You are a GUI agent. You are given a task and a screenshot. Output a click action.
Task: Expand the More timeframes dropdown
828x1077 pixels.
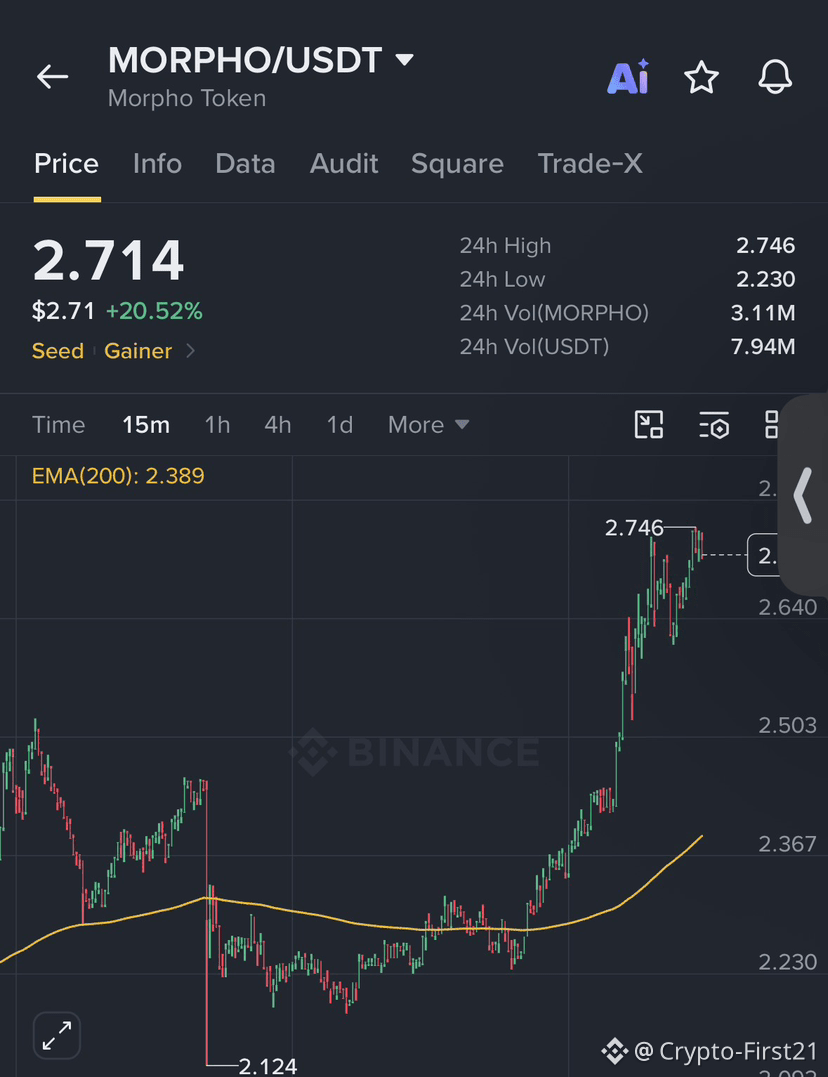pos(429,424)
